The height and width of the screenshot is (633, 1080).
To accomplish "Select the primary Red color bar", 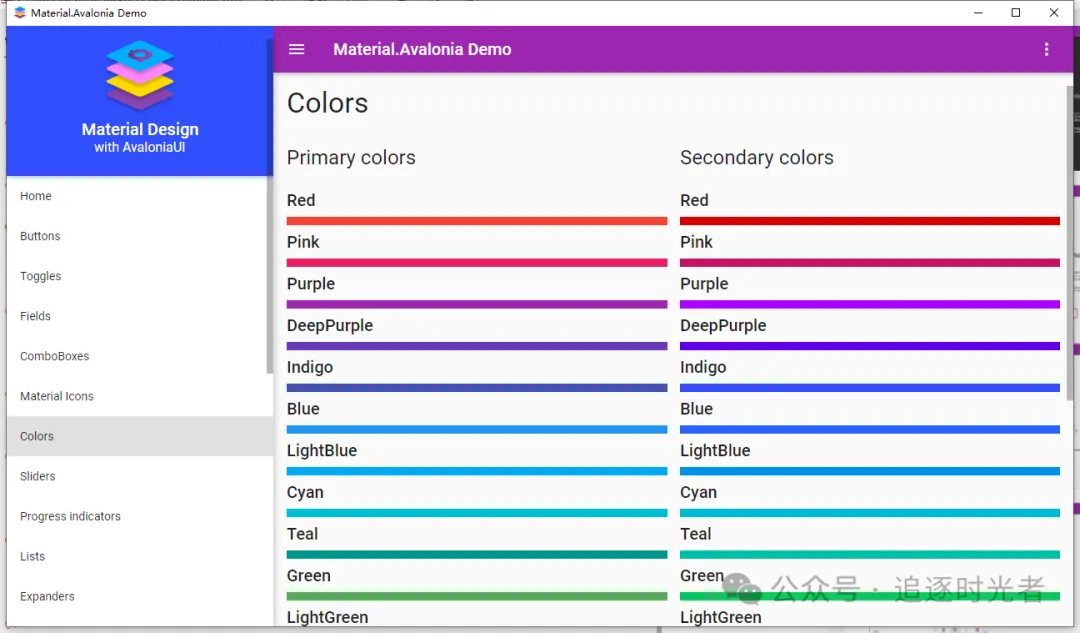I will tap(477, 221).
